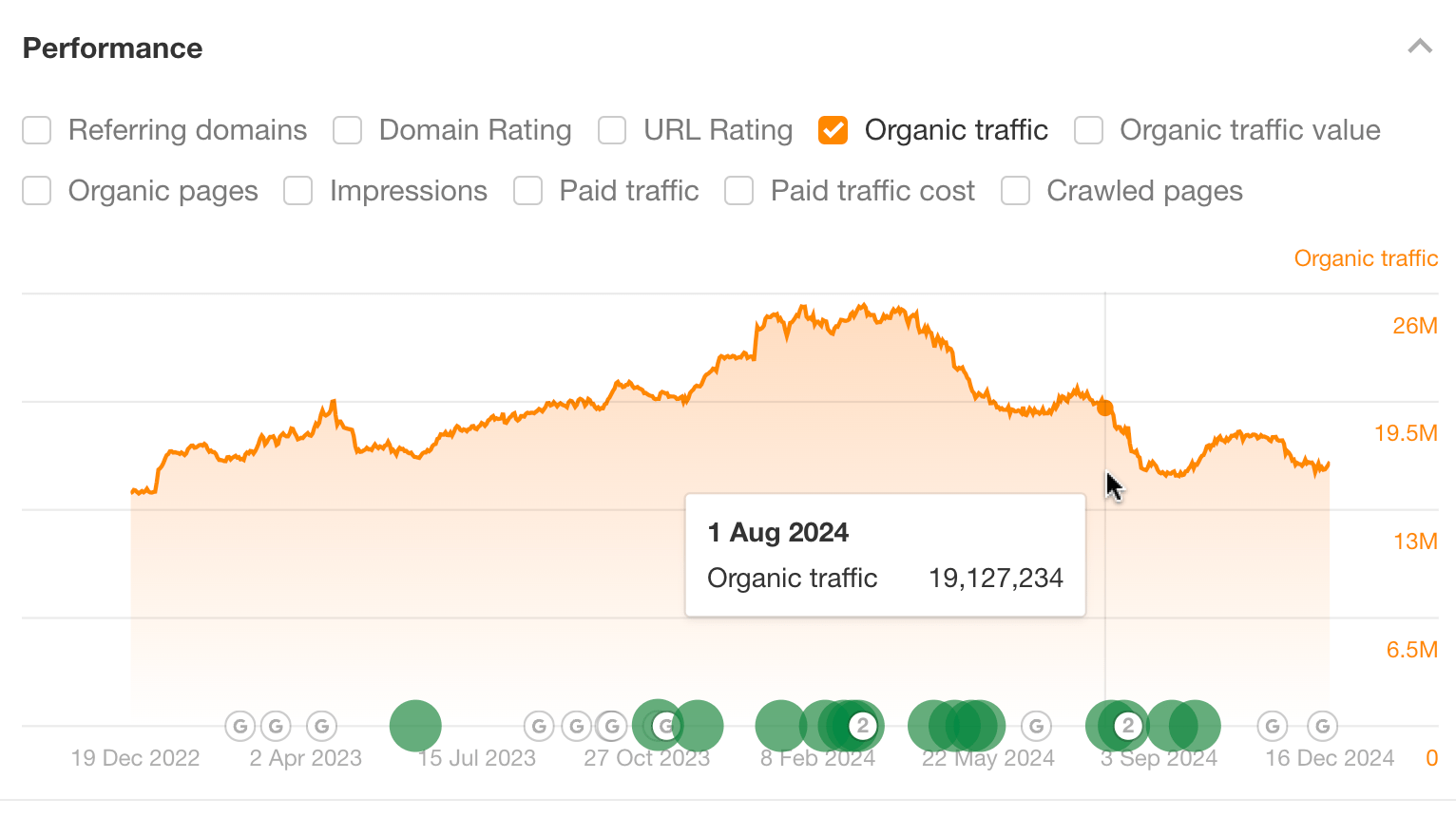Click the orange Organic traffic axis label
This screenshot has height=817, width=1456.
tap(1366, 257)
